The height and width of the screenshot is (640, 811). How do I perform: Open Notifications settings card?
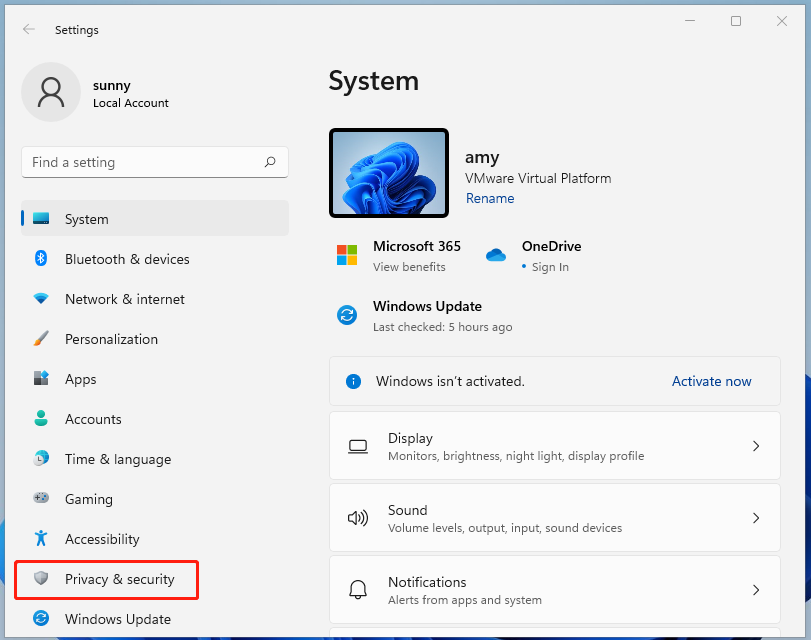tap(554, 590)
